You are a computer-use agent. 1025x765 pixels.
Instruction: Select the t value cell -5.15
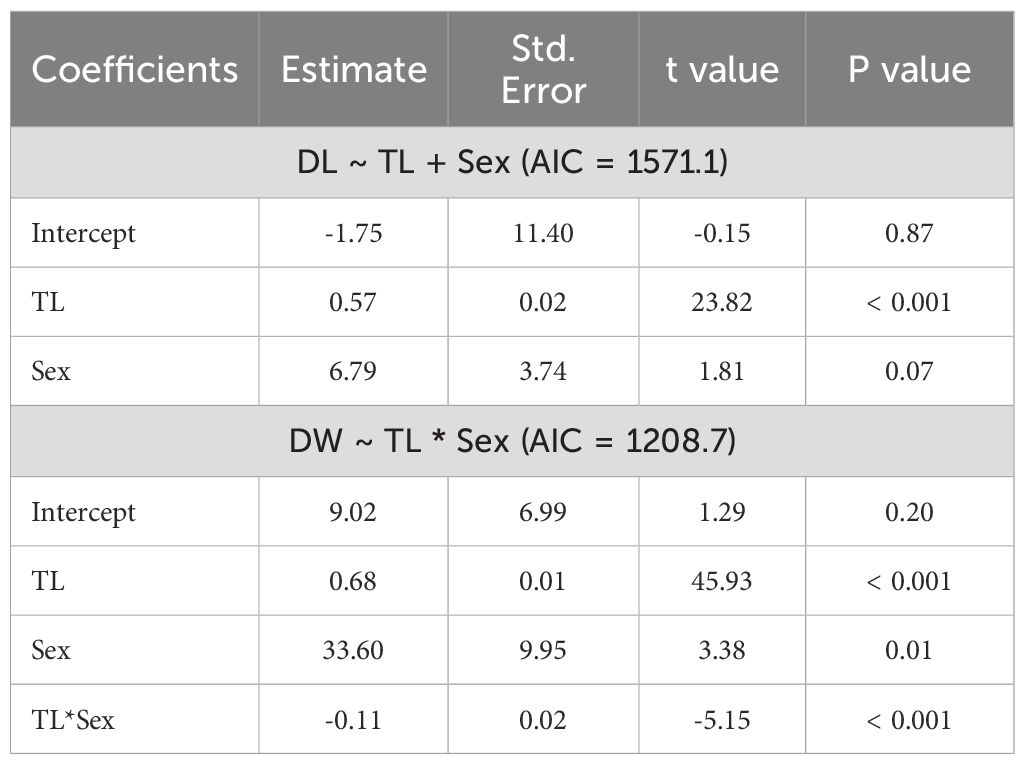point(723,719)
